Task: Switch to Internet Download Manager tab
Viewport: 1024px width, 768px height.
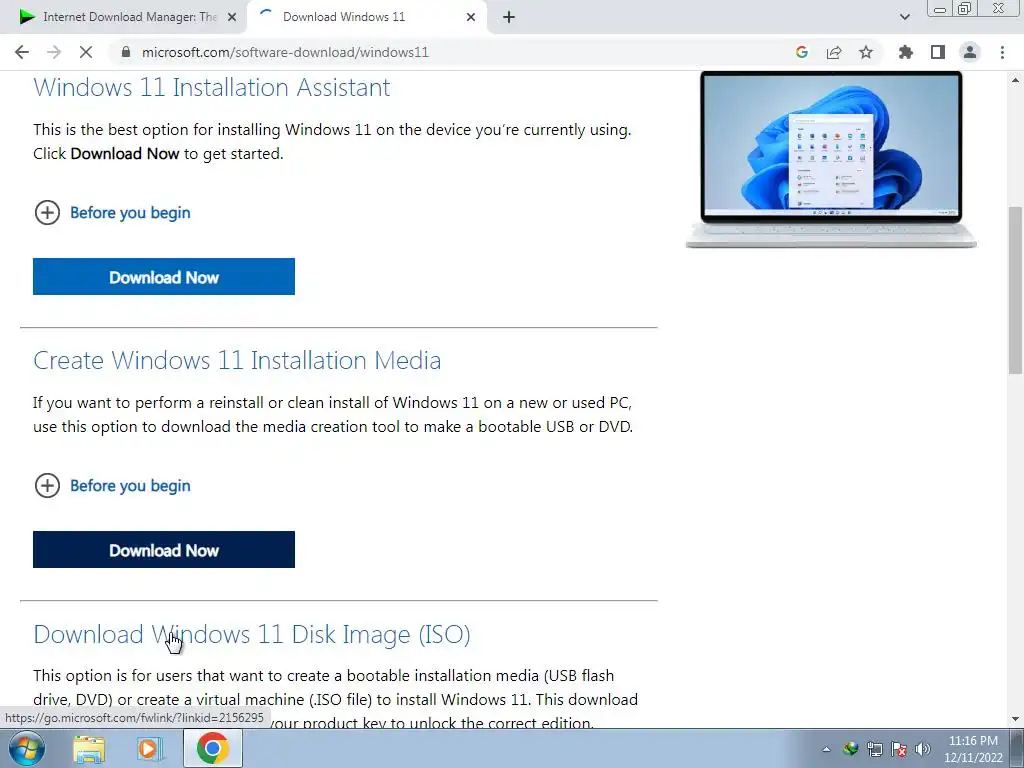Action: click(123, 17)
